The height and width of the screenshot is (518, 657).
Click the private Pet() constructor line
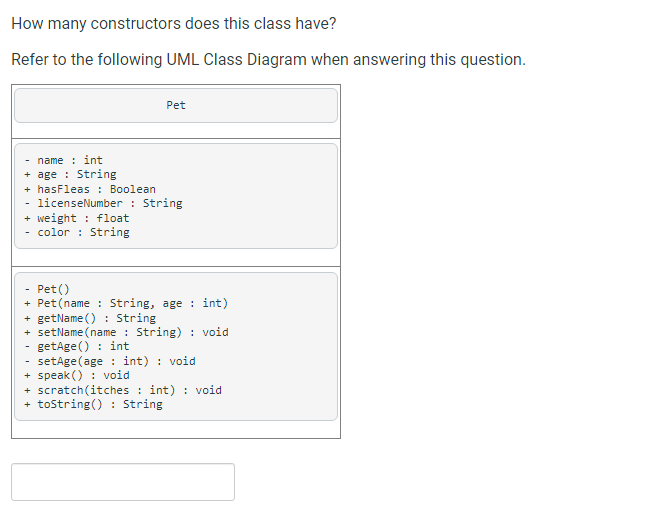pos(47,289)
